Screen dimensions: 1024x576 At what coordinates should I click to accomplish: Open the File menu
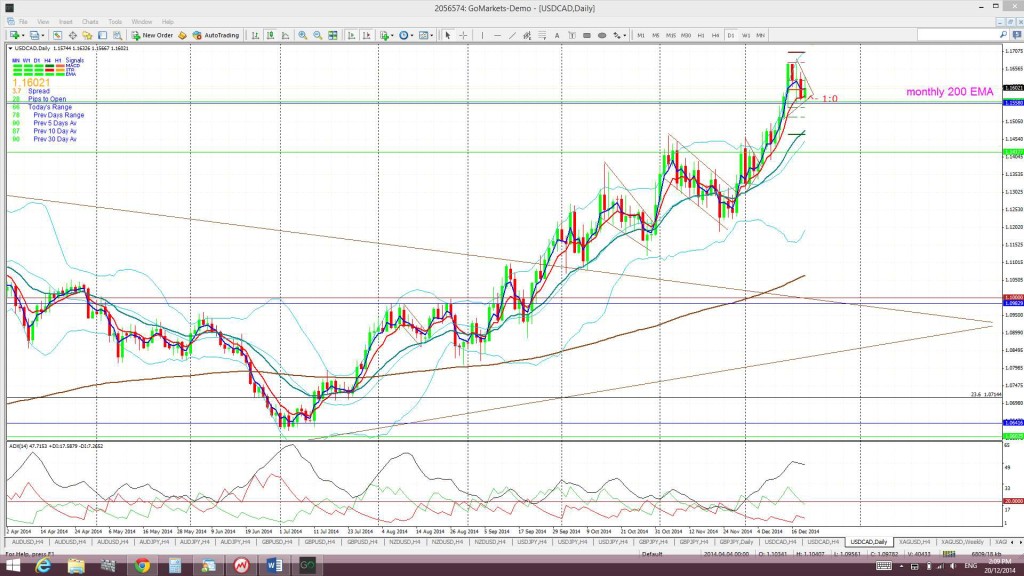23,22
